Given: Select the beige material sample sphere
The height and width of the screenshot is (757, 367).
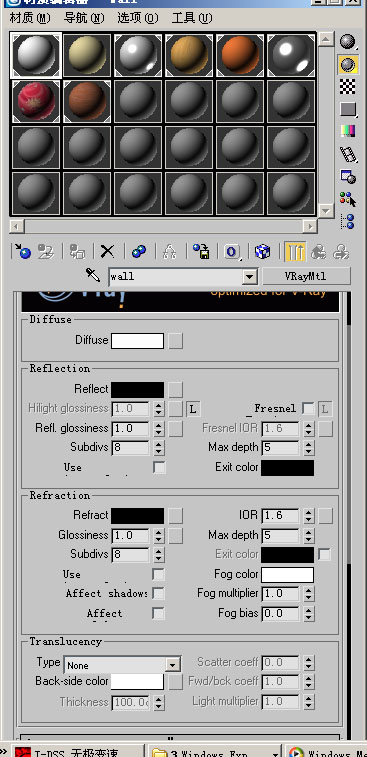Looking at the screenshot, I should coord(87,56).
